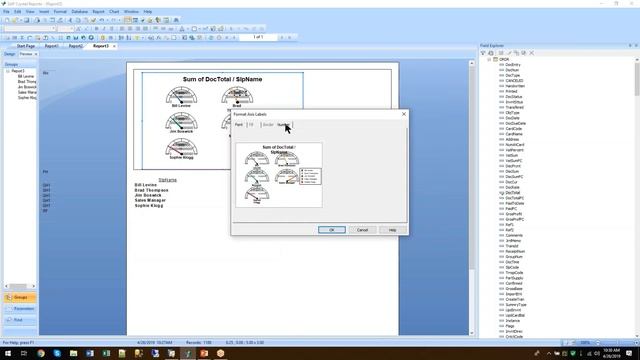640x360 pixels.
Task: Select Bill Levine in the Groups tree
Action: click(x=26, y=76)
